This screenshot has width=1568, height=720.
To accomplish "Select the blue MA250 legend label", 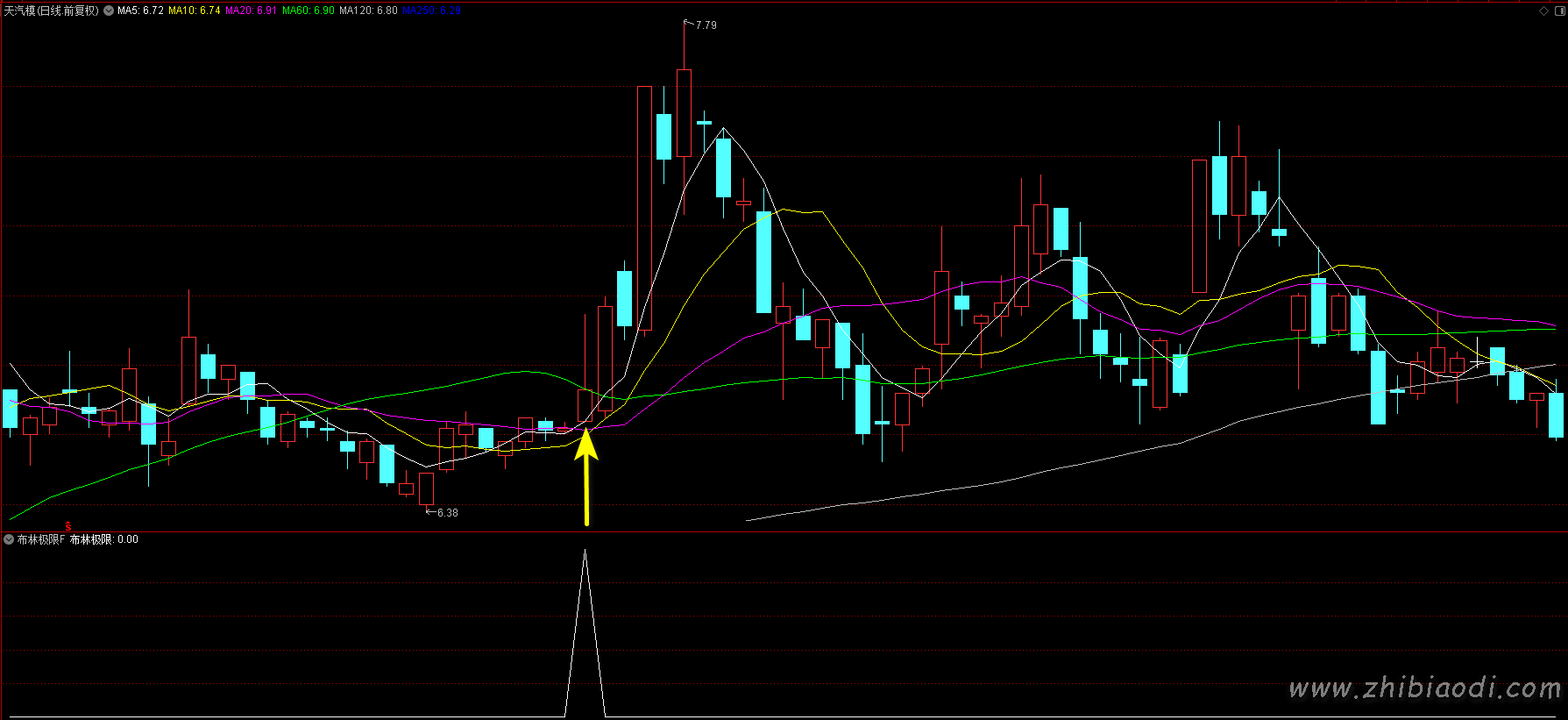I will 431,11.
